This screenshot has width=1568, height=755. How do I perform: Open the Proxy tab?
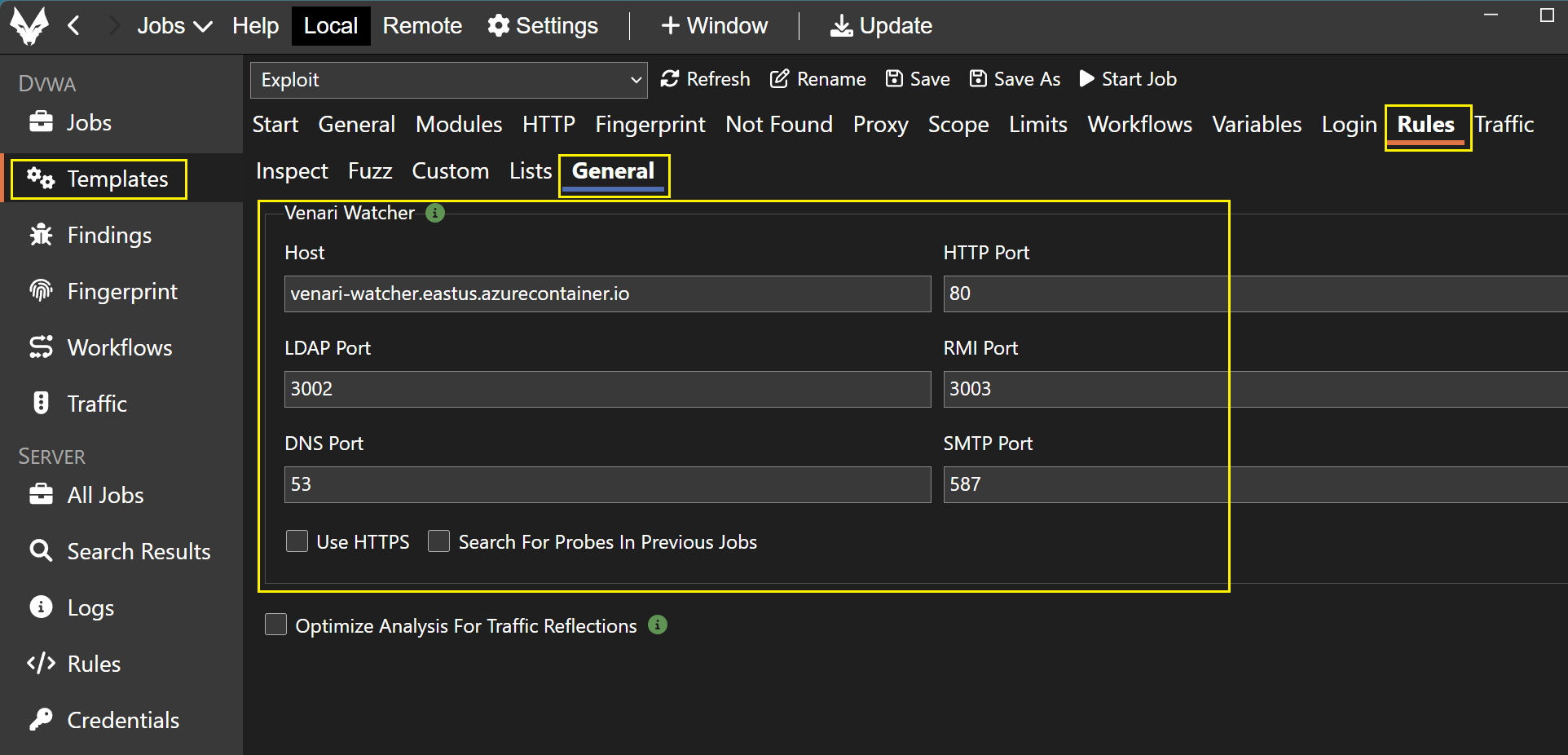880,125
